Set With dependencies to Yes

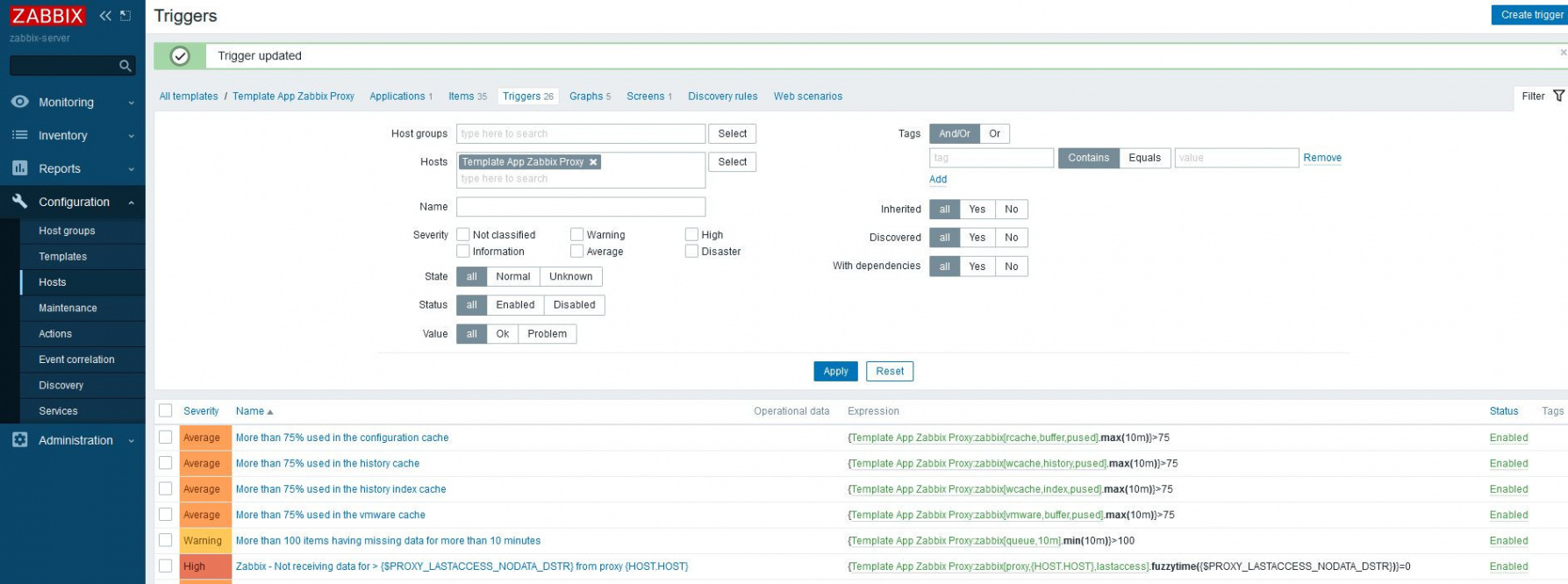(977, 267)
